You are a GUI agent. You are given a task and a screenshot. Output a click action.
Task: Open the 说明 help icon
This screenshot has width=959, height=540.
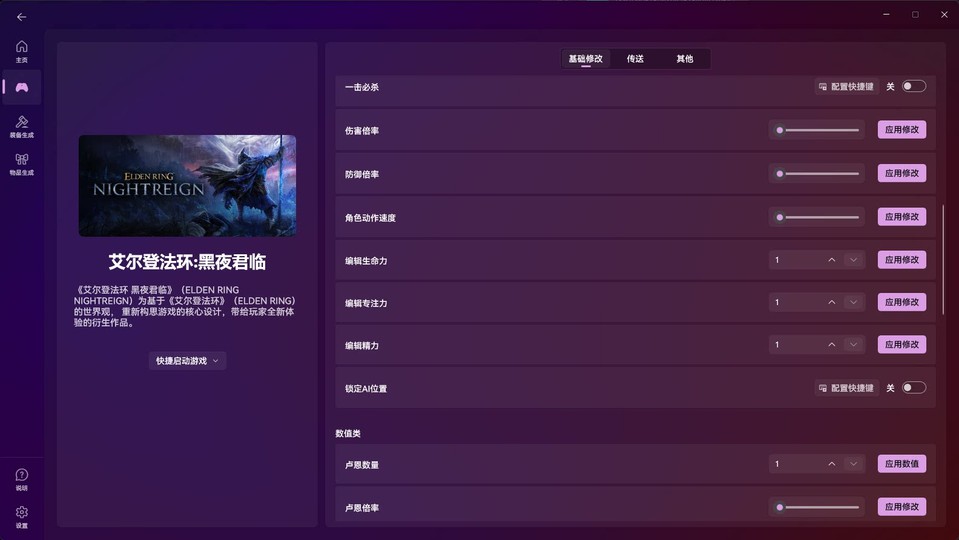click(x=21, y=479)
